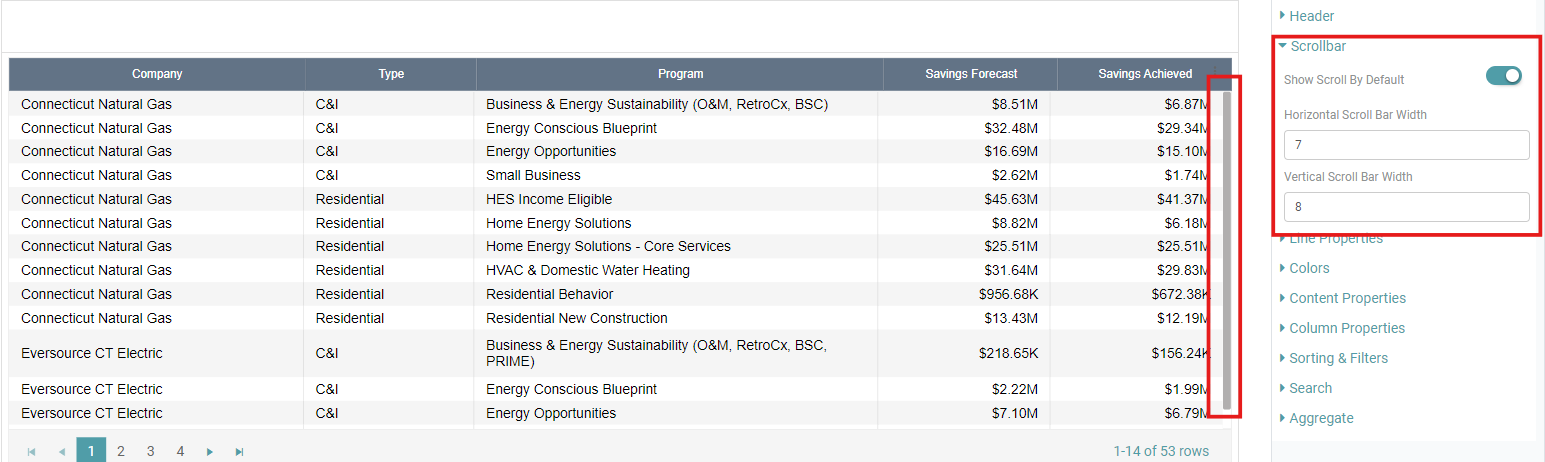Screen dimensions: 1545x462
Task: Open Column Properties section
Action: (1346, 328)
